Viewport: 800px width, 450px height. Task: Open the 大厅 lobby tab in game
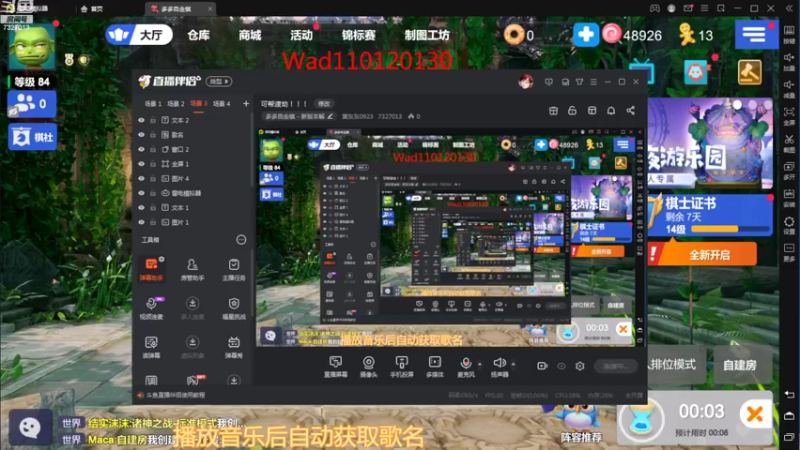point(139,35)
